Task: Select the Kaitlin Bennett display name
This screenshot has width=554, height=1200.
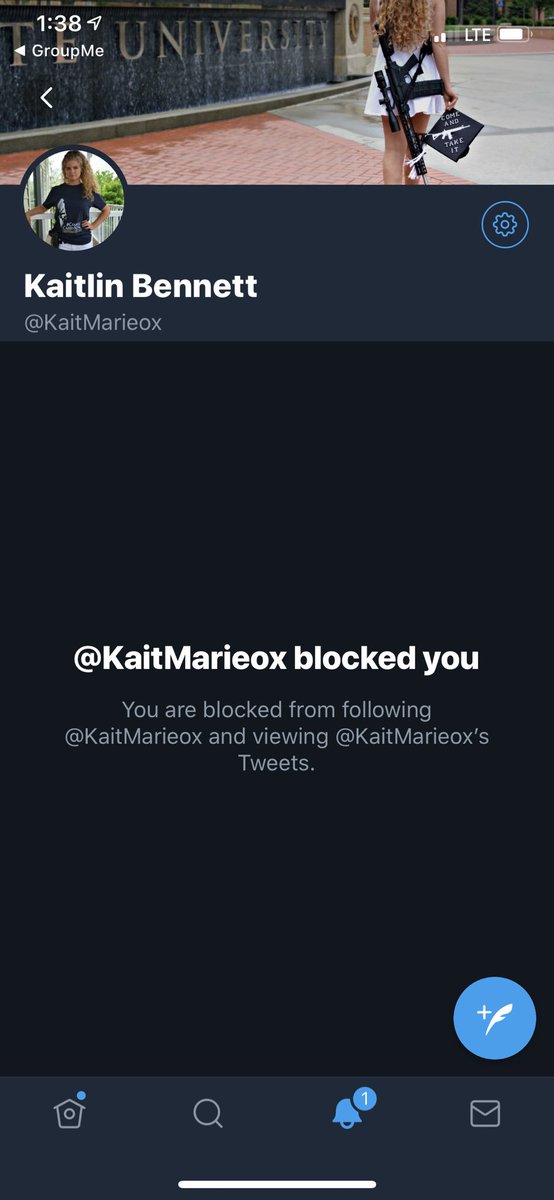Action: (141, 287)
